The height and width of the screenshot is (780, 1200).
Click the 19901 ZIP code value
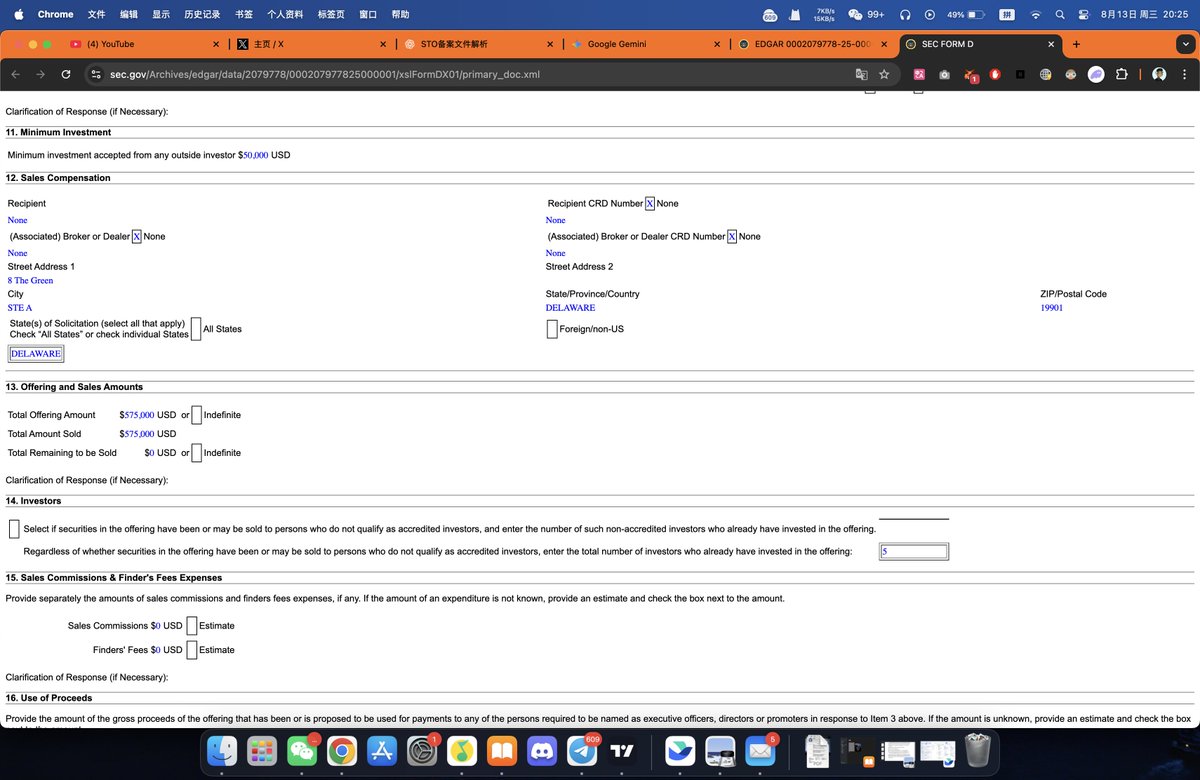[1051, 308]
